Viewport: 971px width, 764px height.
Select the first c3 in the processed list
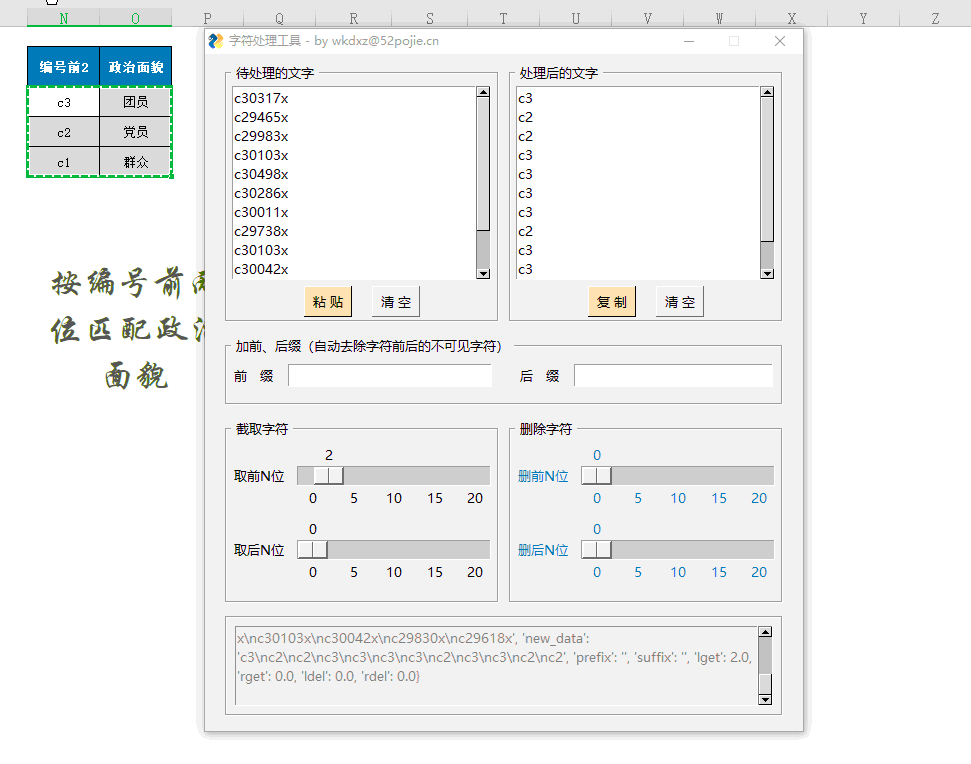[524, 98]
